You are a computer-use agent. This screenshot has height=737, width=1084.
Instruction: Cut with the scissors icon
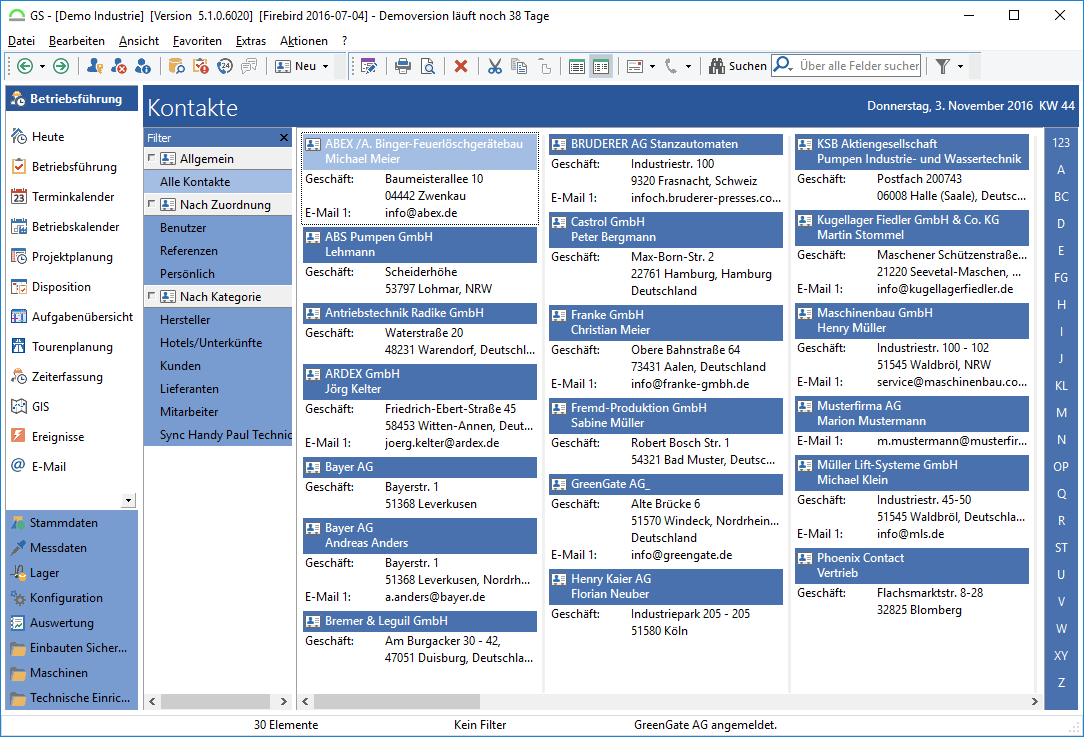point(494,66)
